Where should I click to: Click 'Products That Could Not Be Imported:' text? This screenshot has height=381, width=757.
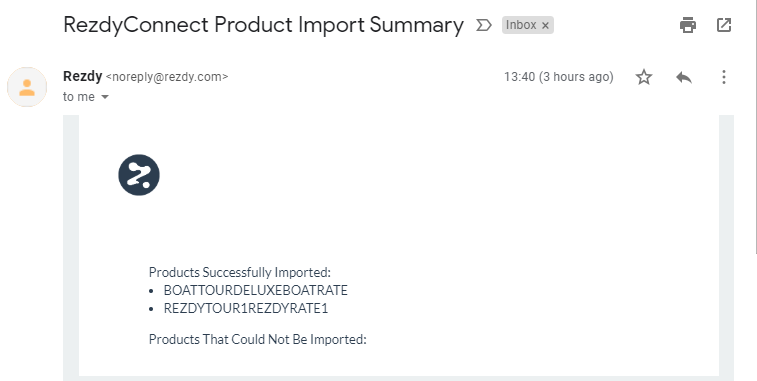point(258,339)
